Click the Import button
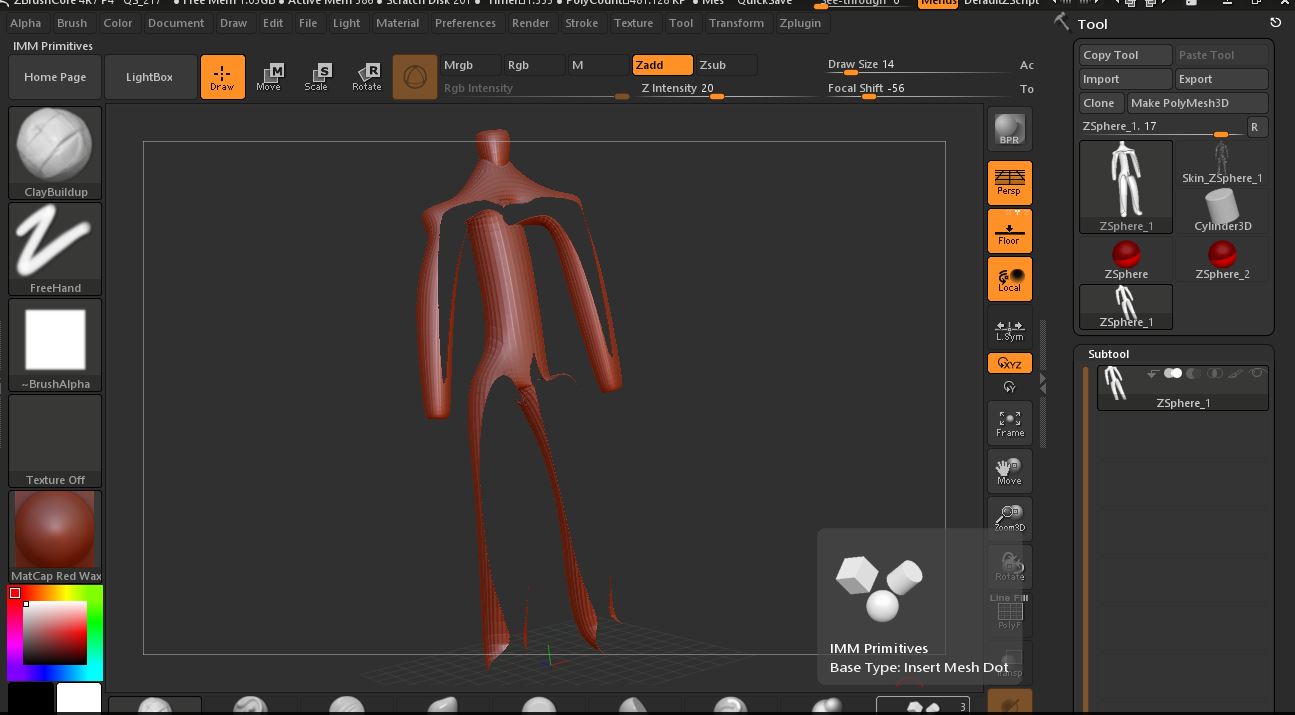The height and width of the screenshot is (715, 1295). pos(1126,79)
